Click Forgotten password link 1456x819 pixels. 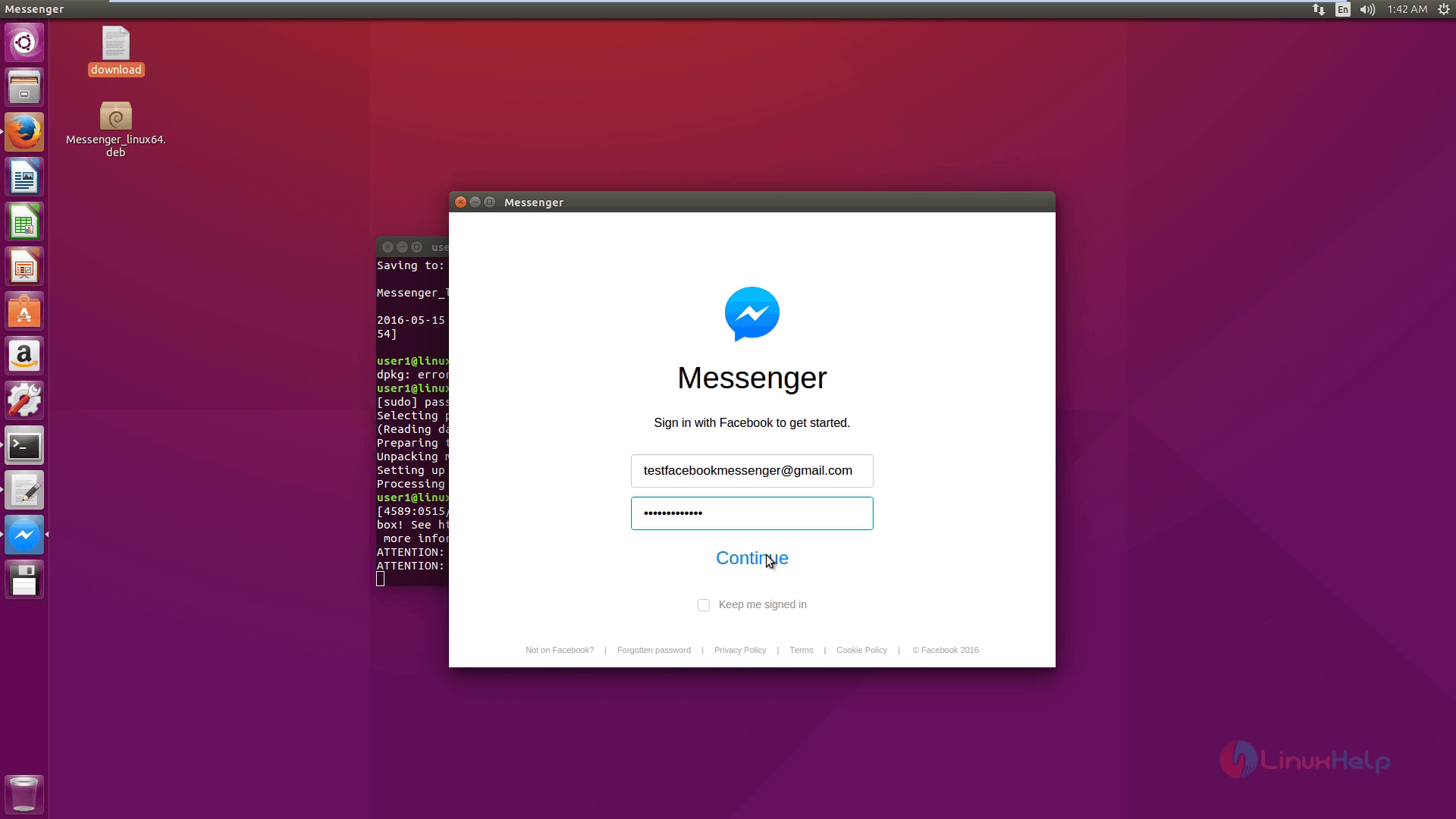[x=654, y=650]
